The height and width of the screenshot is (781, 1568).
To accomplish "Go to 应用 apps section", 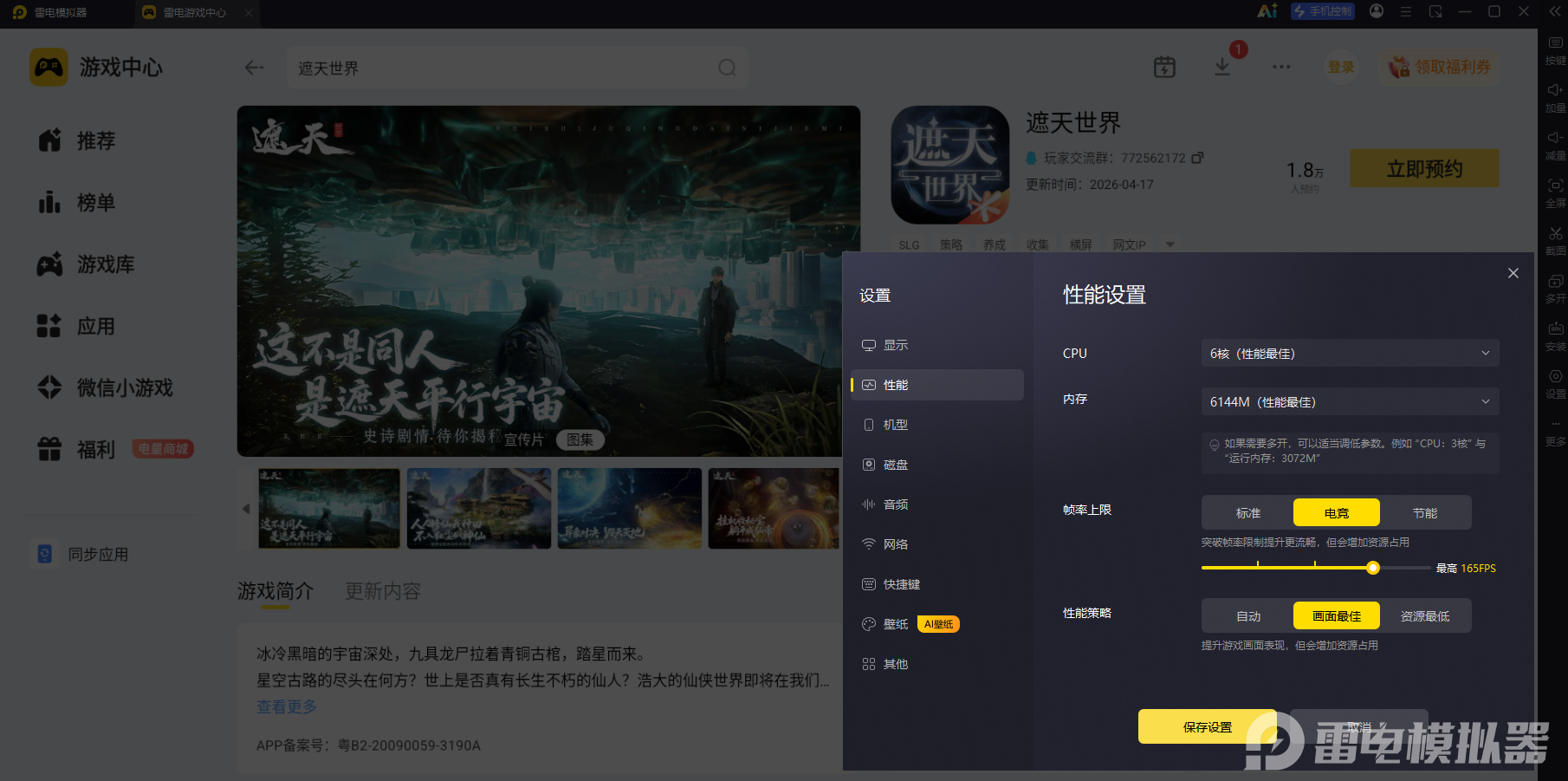I will pos(76,326).
